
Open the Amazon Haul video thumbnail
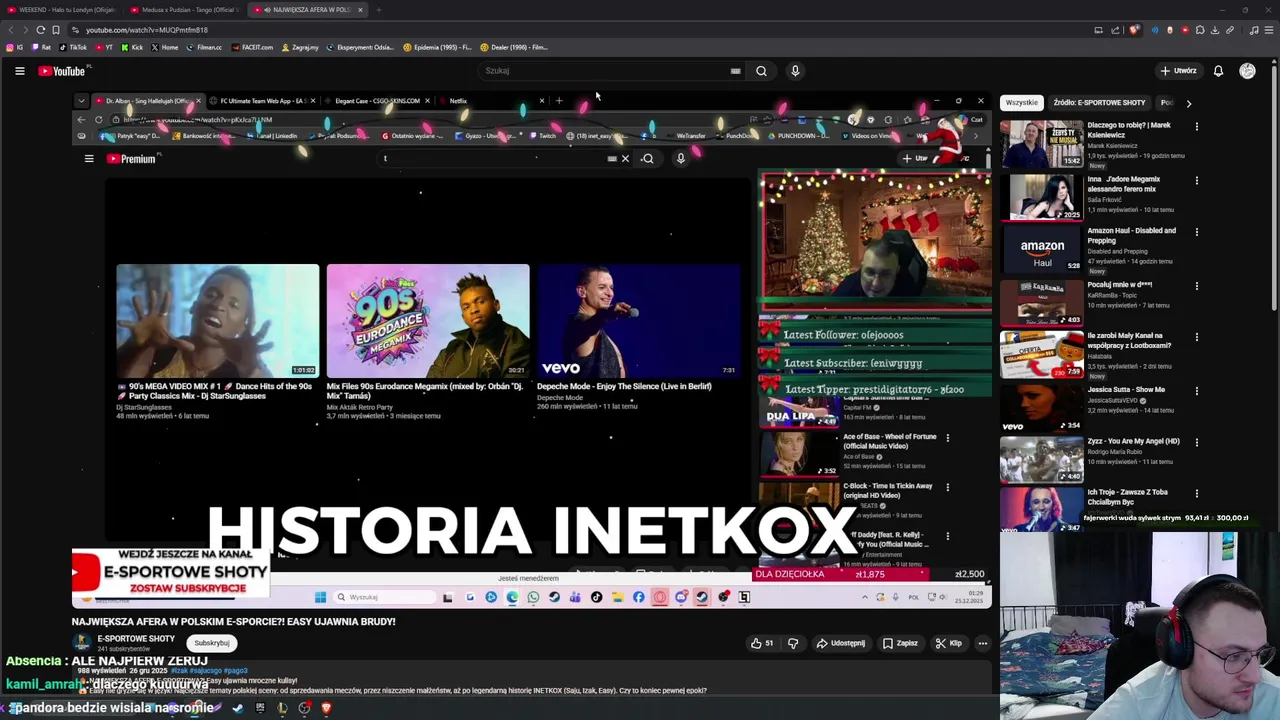1041,249
